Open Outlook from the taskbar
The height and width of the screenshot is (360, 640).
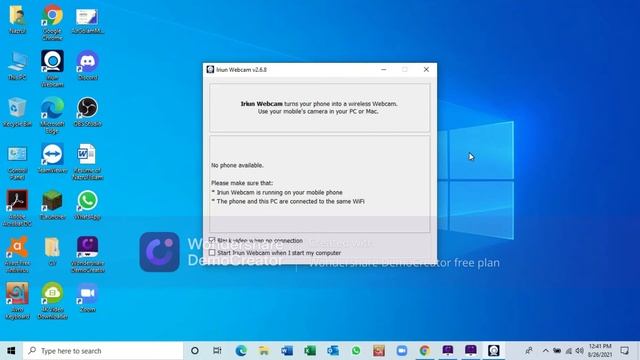coord(333,351)
